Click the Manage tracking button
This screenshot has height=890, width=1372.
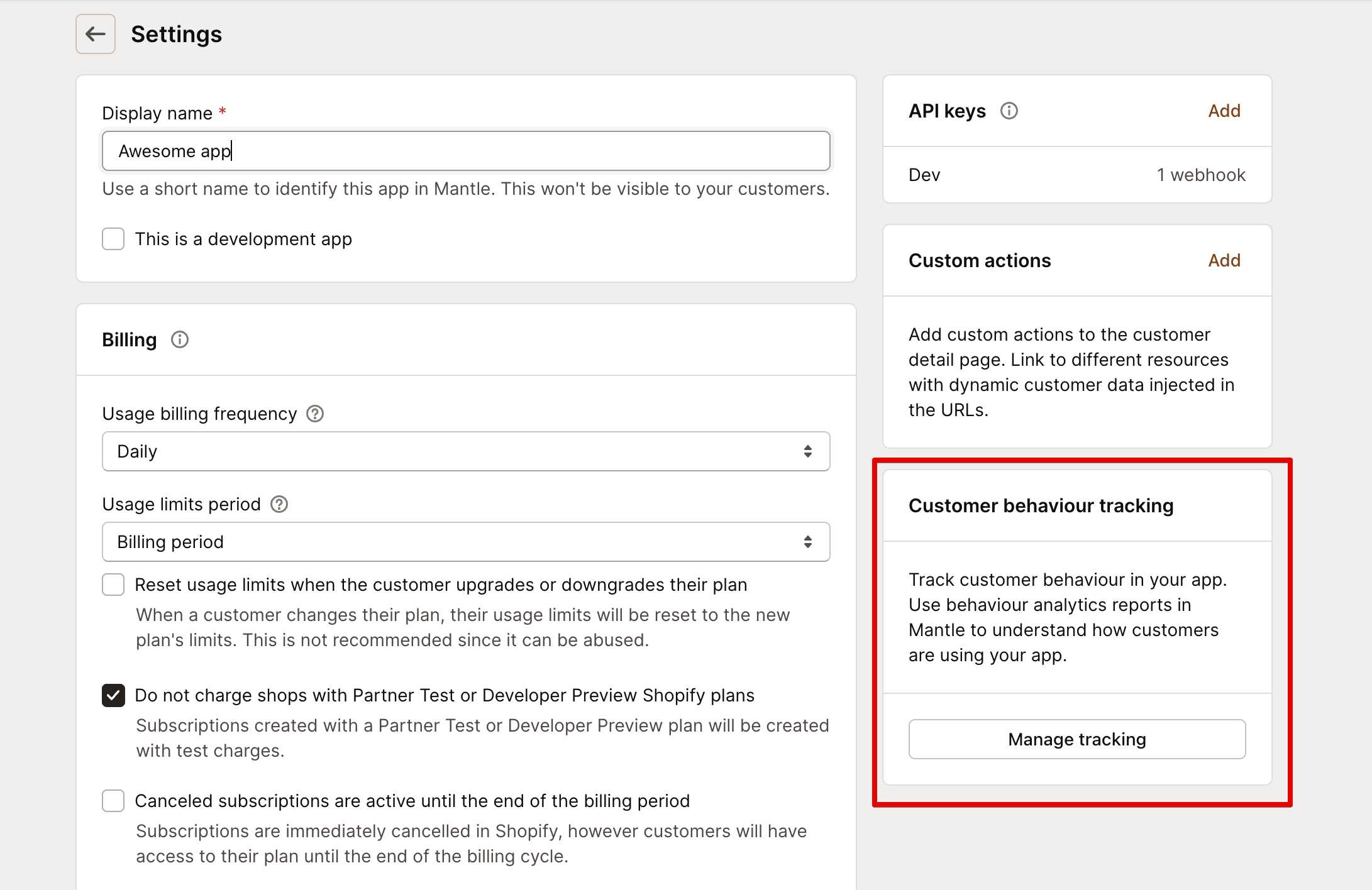tap(1076, 739)
